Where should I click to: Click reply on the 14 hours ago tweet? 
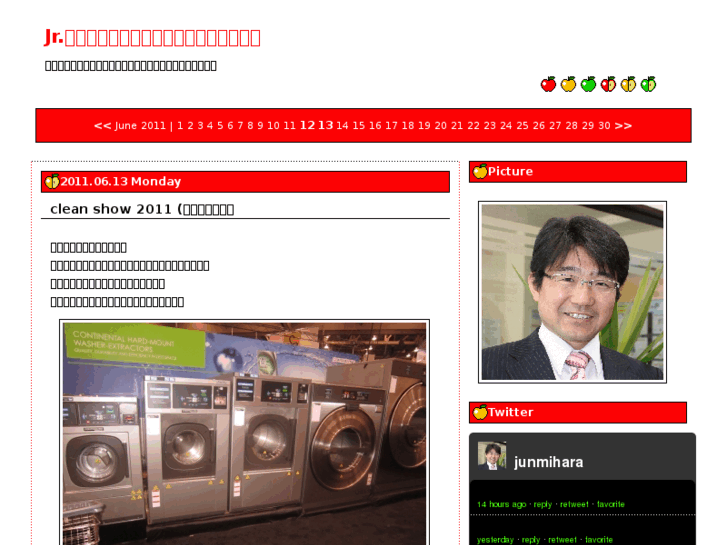(542, 504)
